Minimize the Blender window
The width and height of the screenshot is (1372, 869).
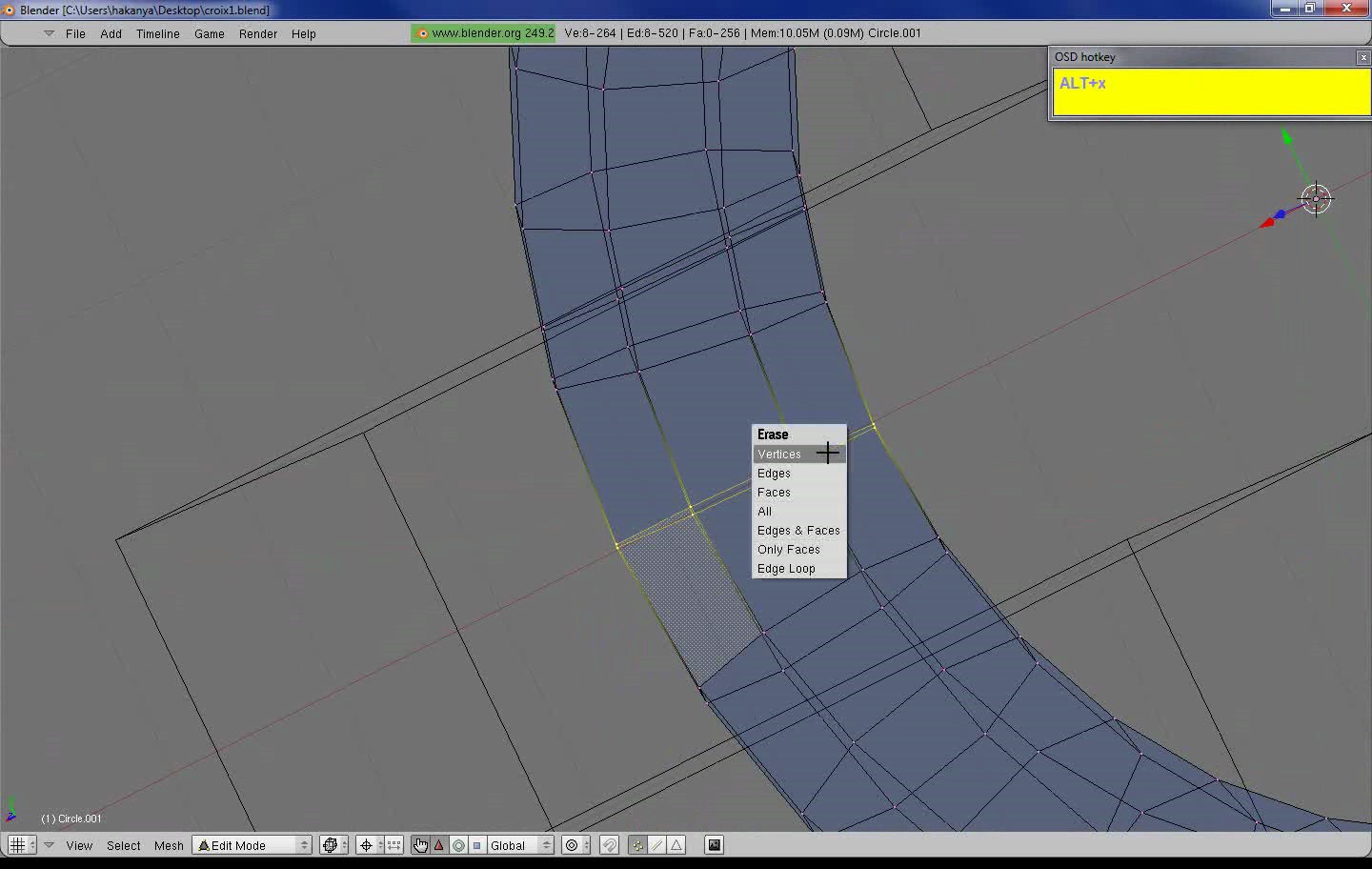(1286, 9)
